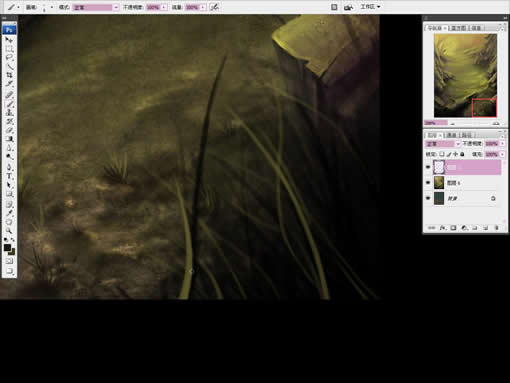Open the brush mode dropdown in options bar
This screenshot has height=383, width=510.
pos(96,7)
